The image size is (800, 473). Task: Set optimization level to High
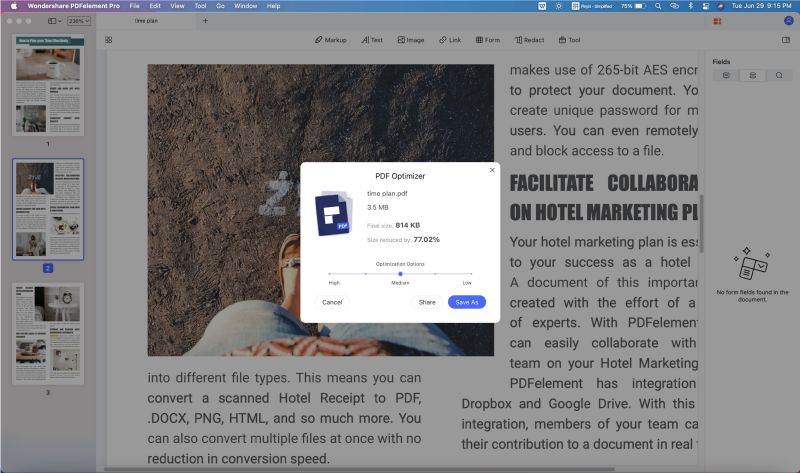point(330,274)
